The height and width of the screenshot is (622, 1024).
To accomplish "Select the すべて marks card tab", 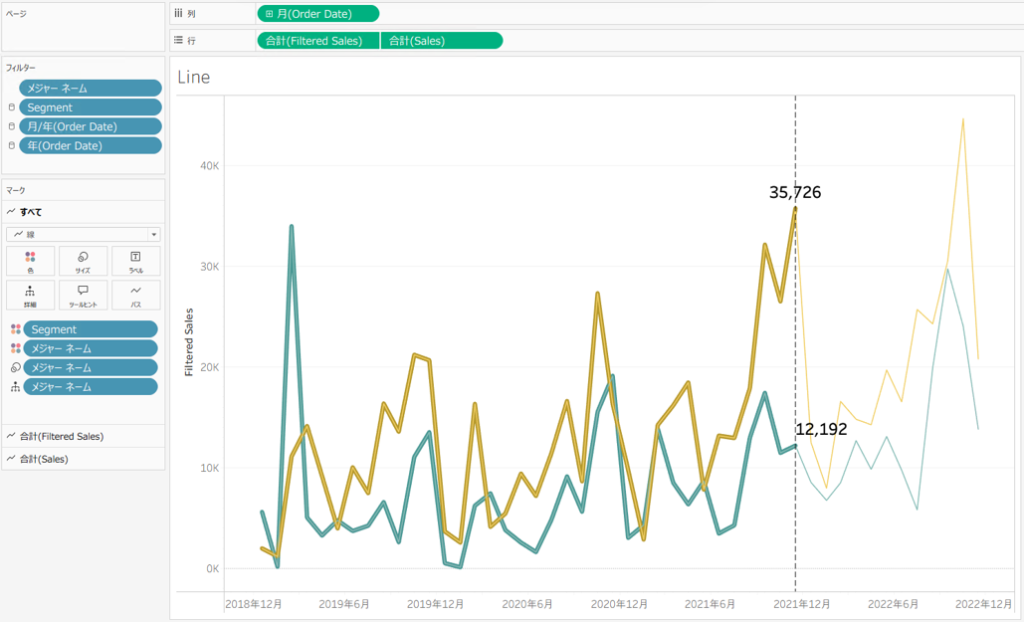I will coord(30,212).
